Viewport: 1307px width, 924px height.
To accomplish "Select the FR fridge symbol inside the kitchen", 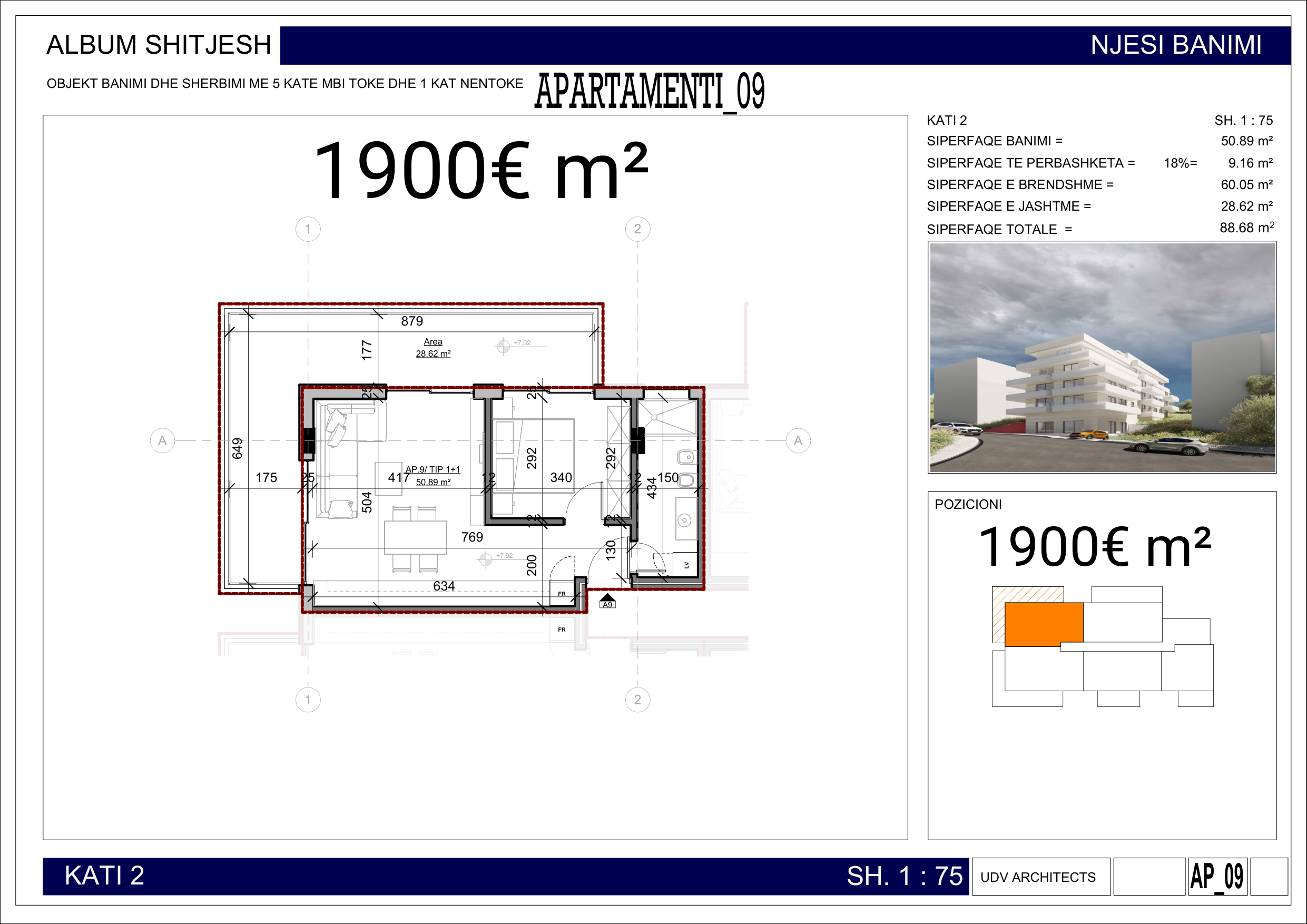I will click(x=562, y=593).
